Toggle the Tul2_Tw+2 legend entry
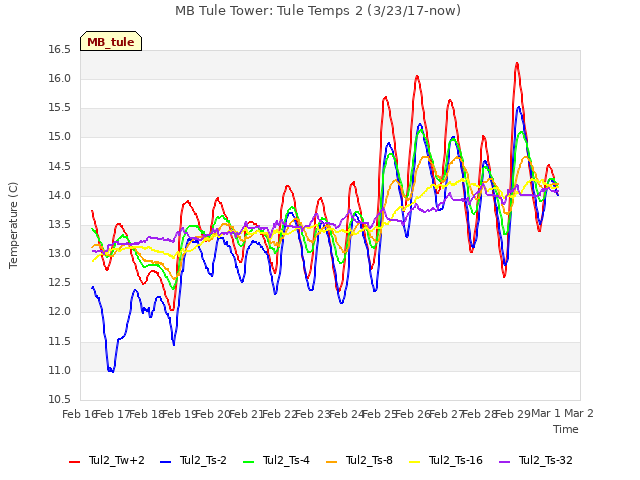 coord(107,460)
